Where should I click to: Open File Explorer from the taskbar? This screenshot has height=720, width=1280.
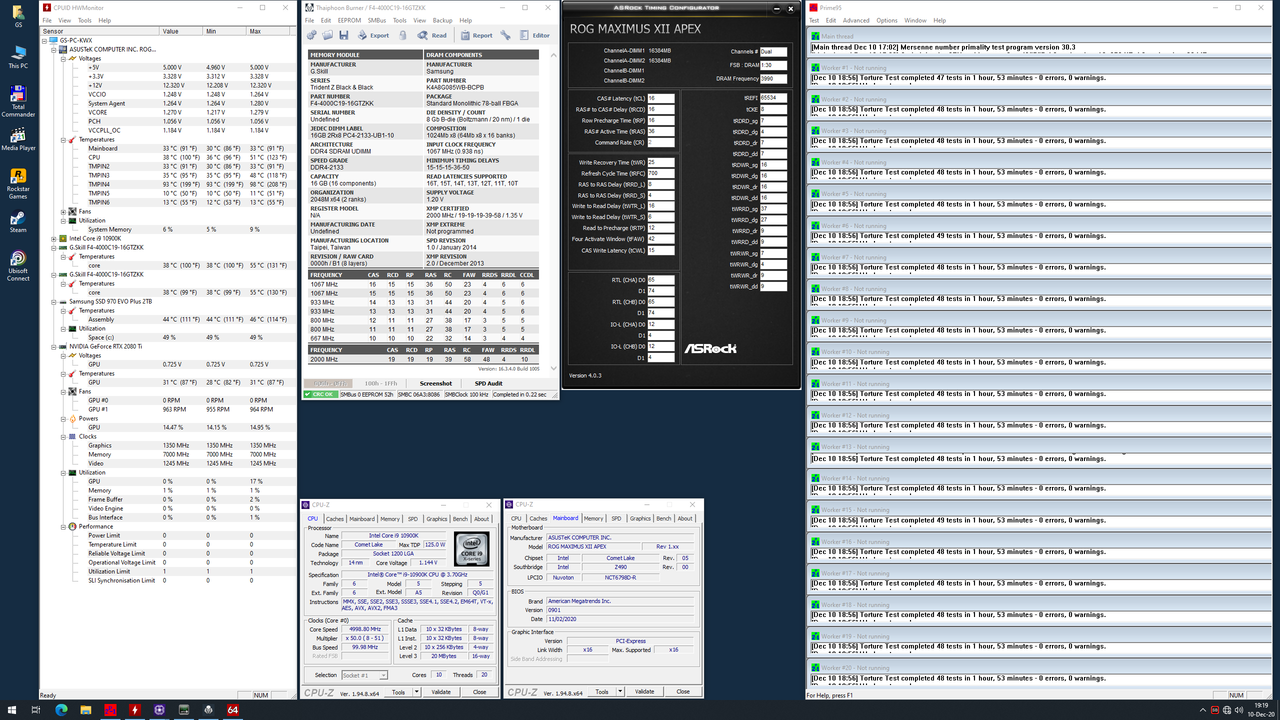tap(86, 710)
